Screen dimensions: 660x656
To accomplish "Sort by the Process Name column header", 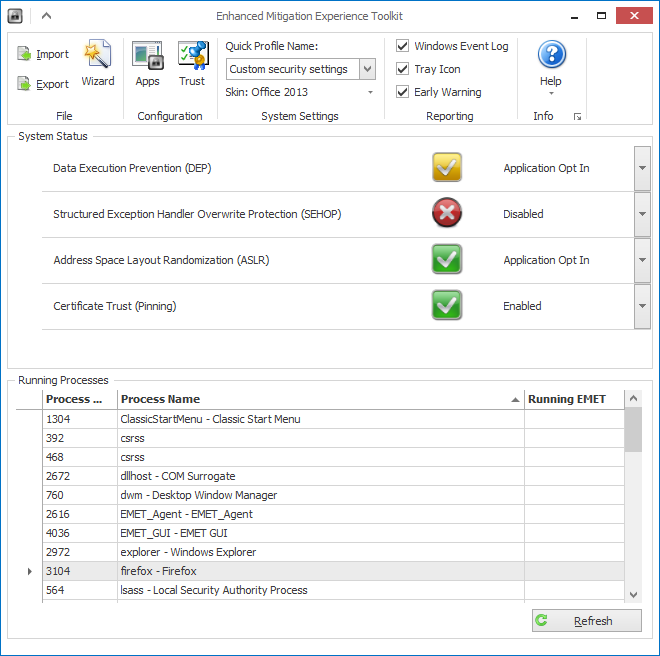I will click(x=321, y=399).
